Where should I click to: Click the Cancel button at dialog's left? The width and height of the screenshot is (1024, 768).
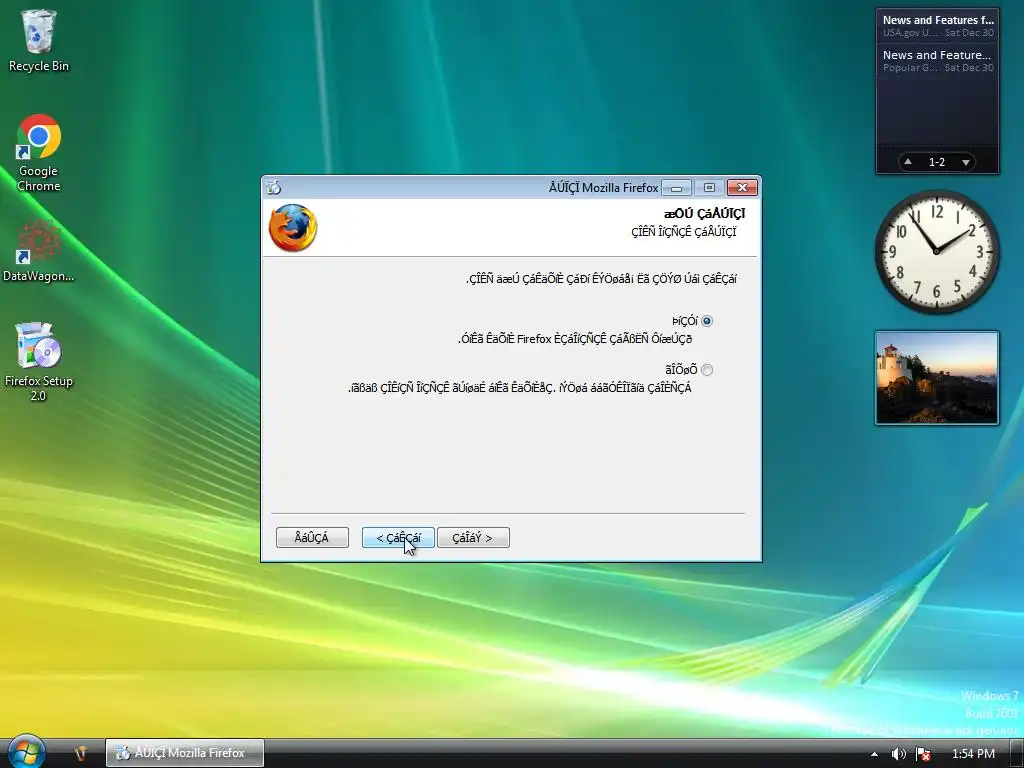pos(312,537)
